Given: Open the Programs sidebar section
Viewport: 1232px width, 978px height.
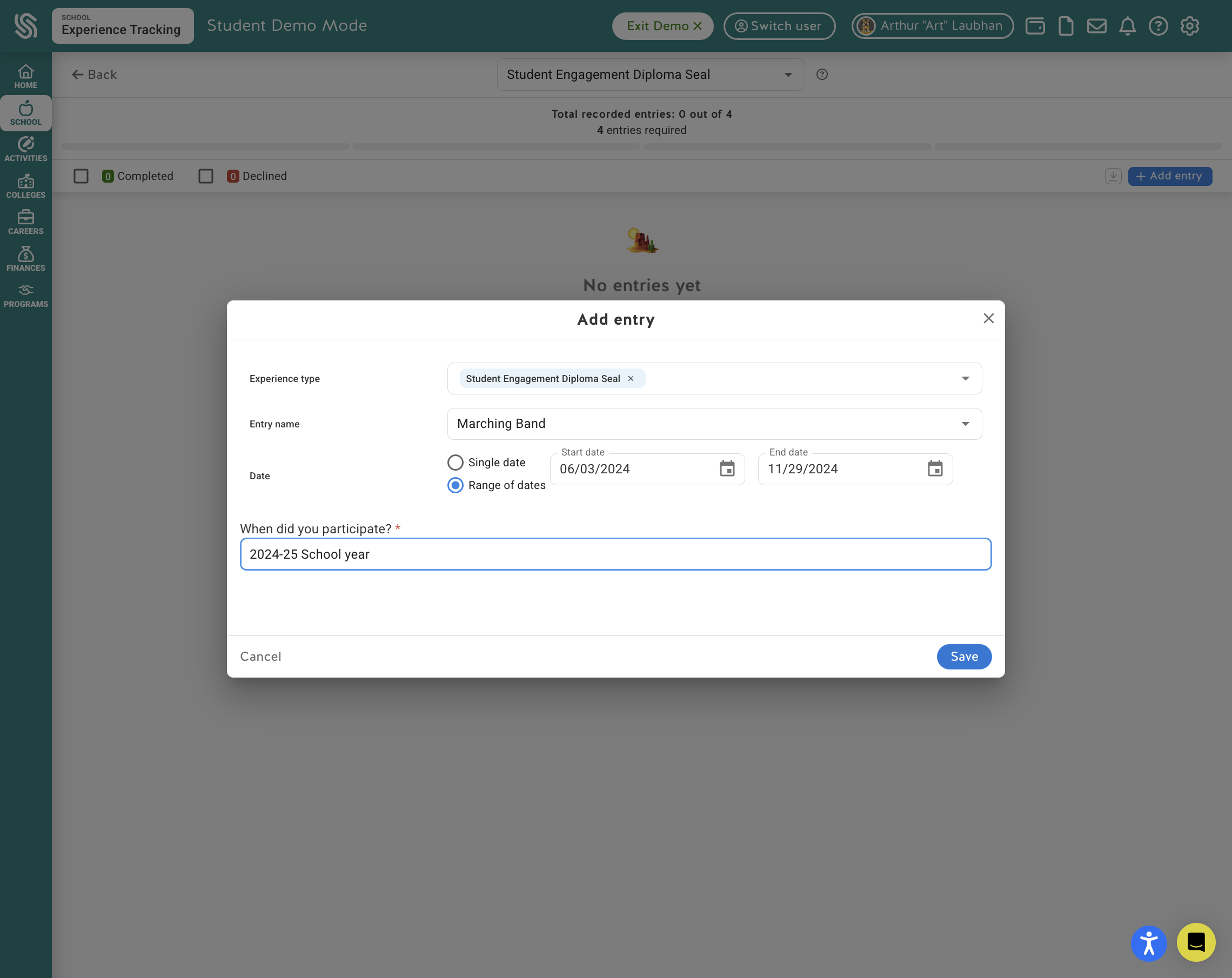Looking at the screenshot, I should pos(26,296).
